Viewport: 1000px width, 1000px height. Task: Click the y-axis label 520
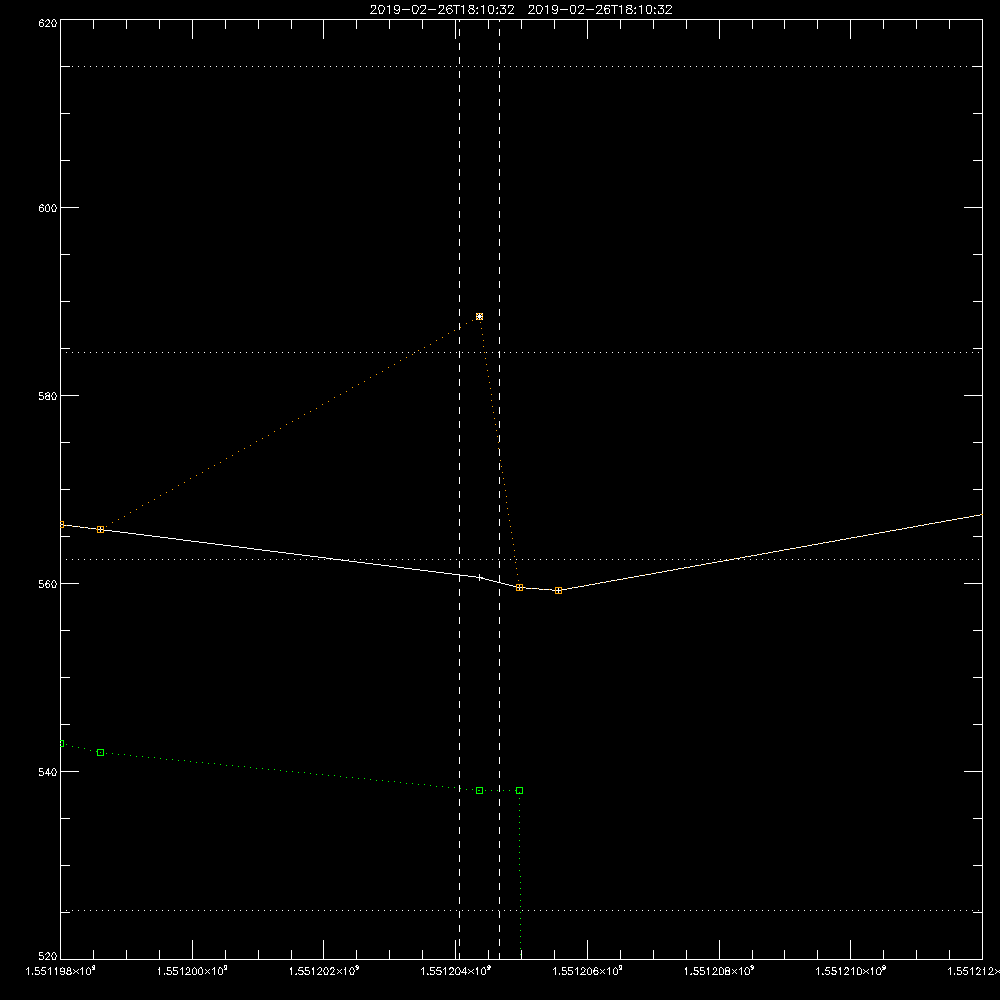coord(48,956)
